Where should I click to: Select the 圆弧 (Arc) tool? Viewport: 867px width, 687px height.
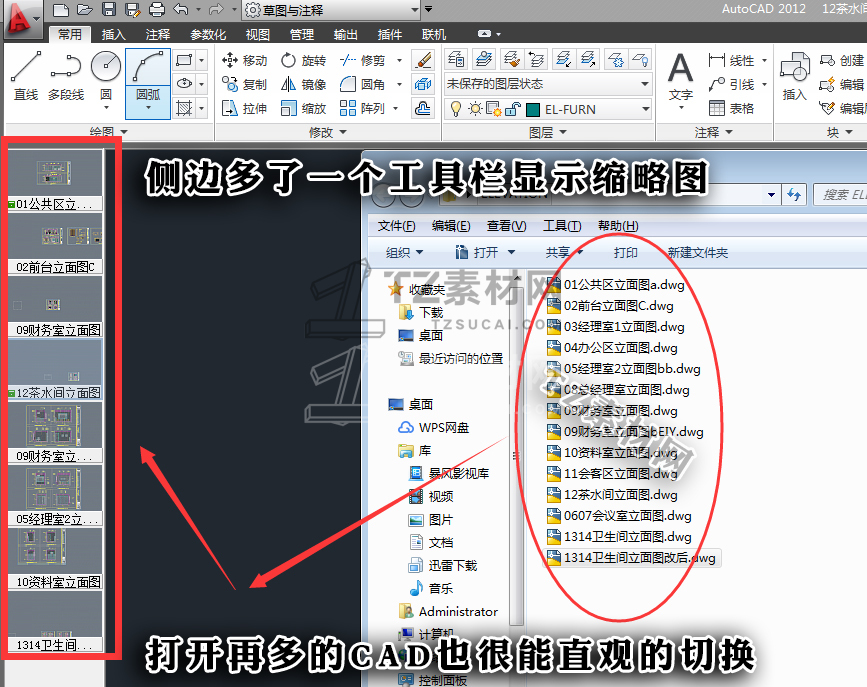[x=148, y=83]
